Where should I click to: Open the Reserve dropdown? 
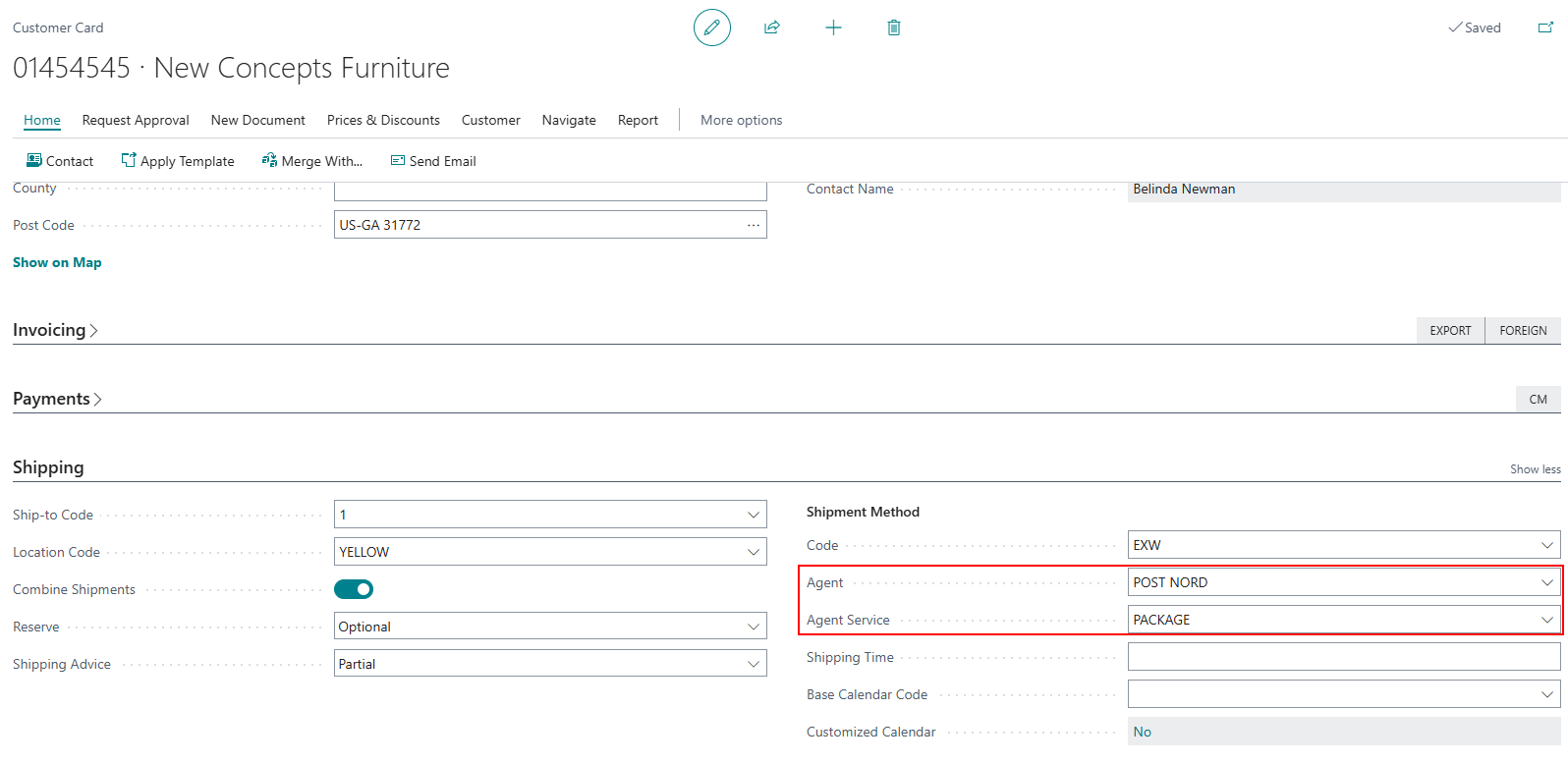(754, 627)
